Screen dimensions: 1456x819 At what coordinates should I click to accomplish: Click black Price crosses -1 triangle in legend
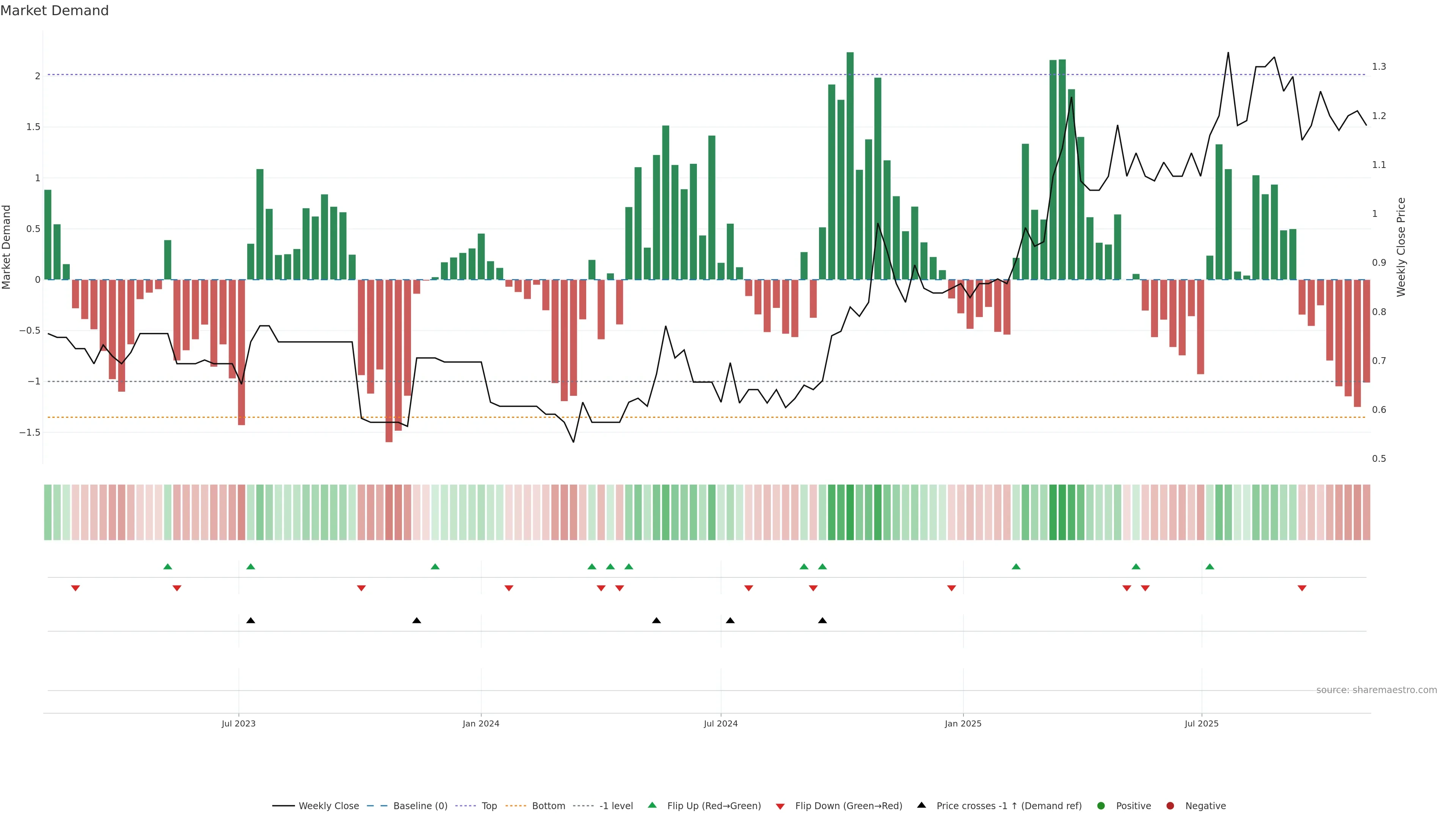(921, 805)
